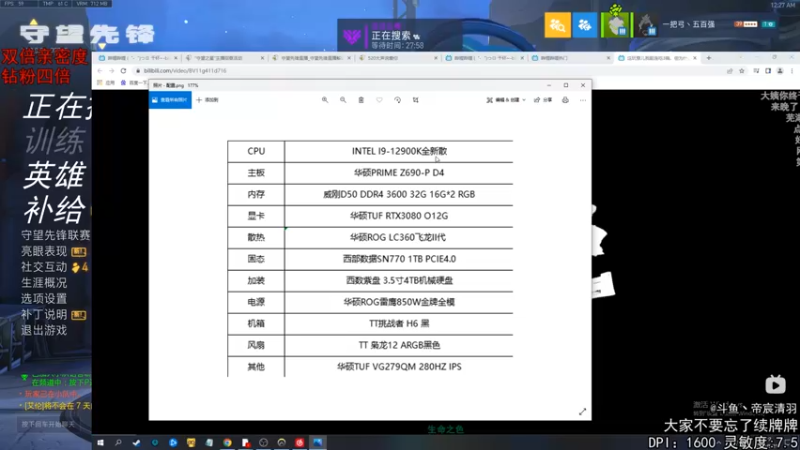Open 守望先锋联赛 in the game menu
Viewport: 800px width, 450px height.
click(56, 235)
